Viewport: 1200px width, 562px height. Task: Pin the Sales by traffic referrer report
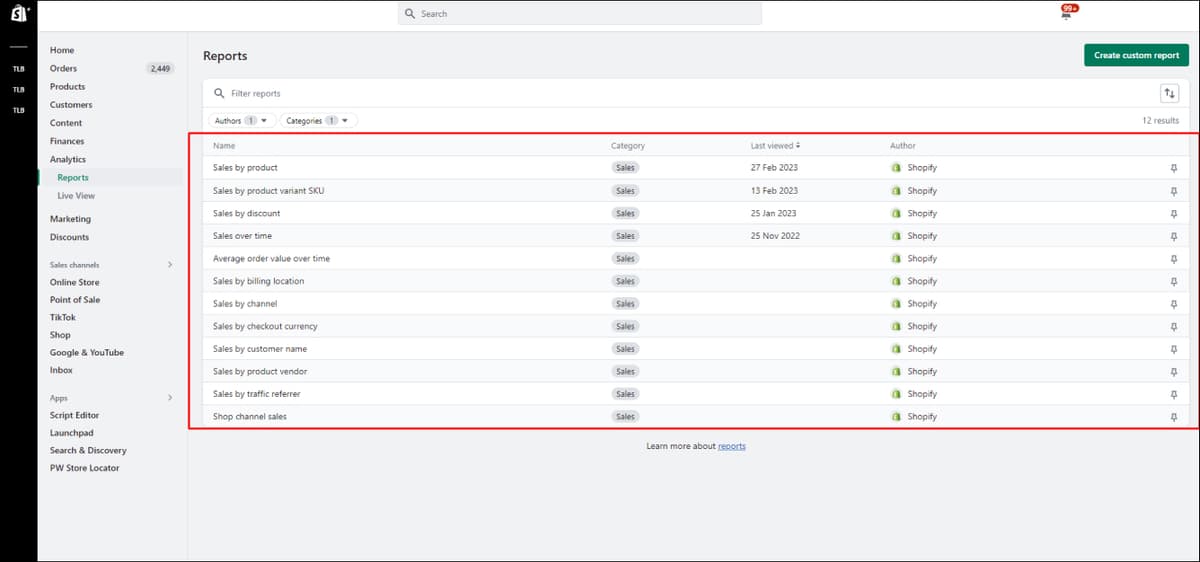tap(1173, 394)
